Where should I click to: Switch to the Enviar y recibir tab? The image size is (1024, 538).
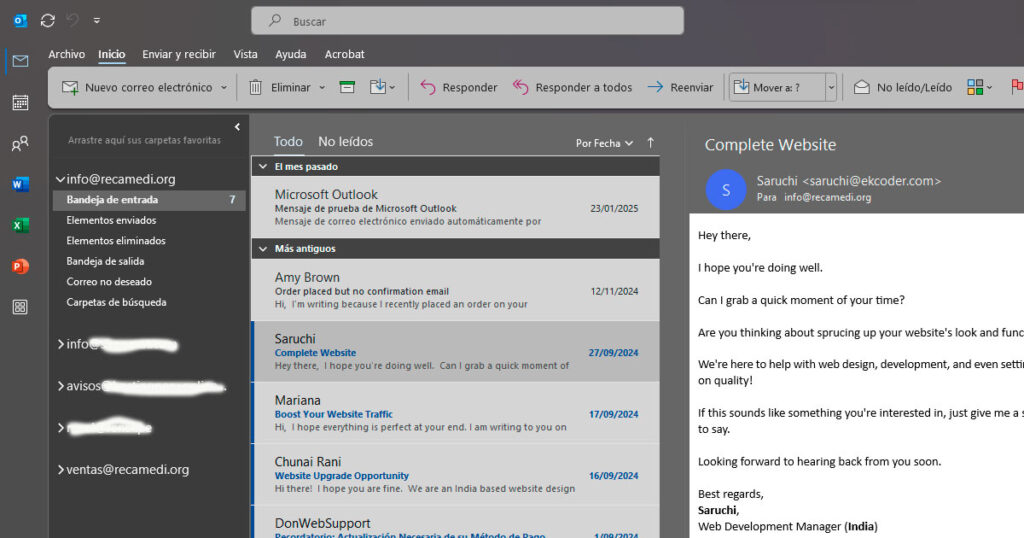tap(178, 54)
